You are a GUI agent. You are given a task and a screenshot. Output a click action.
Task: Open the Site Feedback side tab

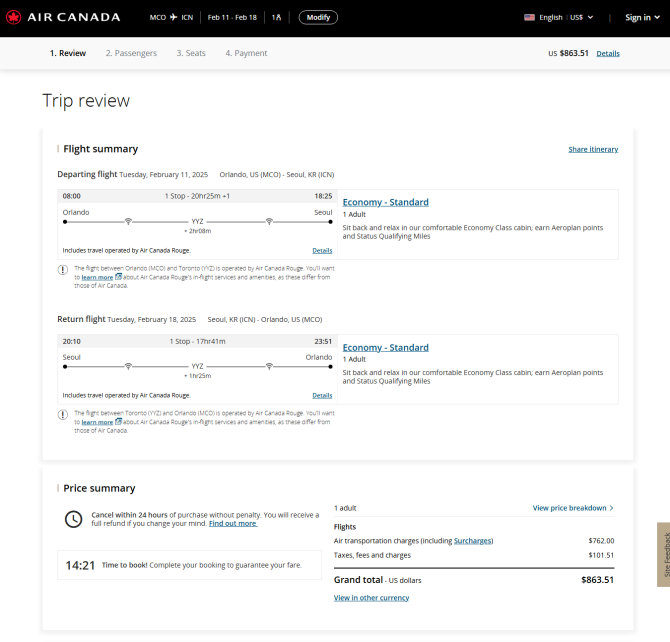(664, 554)
